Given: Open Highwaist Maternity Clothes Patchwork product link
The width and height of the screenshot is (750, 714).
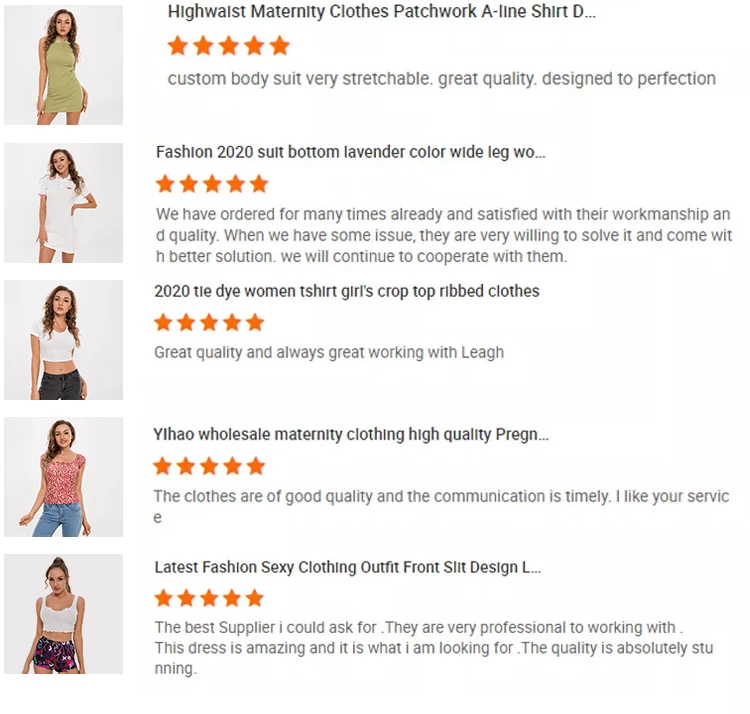Looking at the screenshot, I should tap(381, 12).
